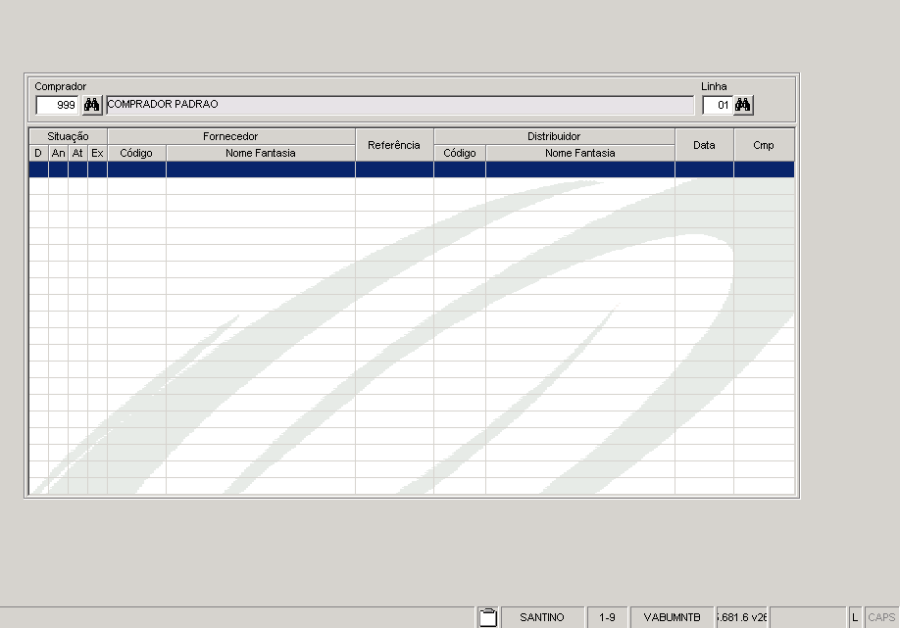Screen dimensions: 900x628
Task: Click SANTINO in the status bar
Action: 542,617
